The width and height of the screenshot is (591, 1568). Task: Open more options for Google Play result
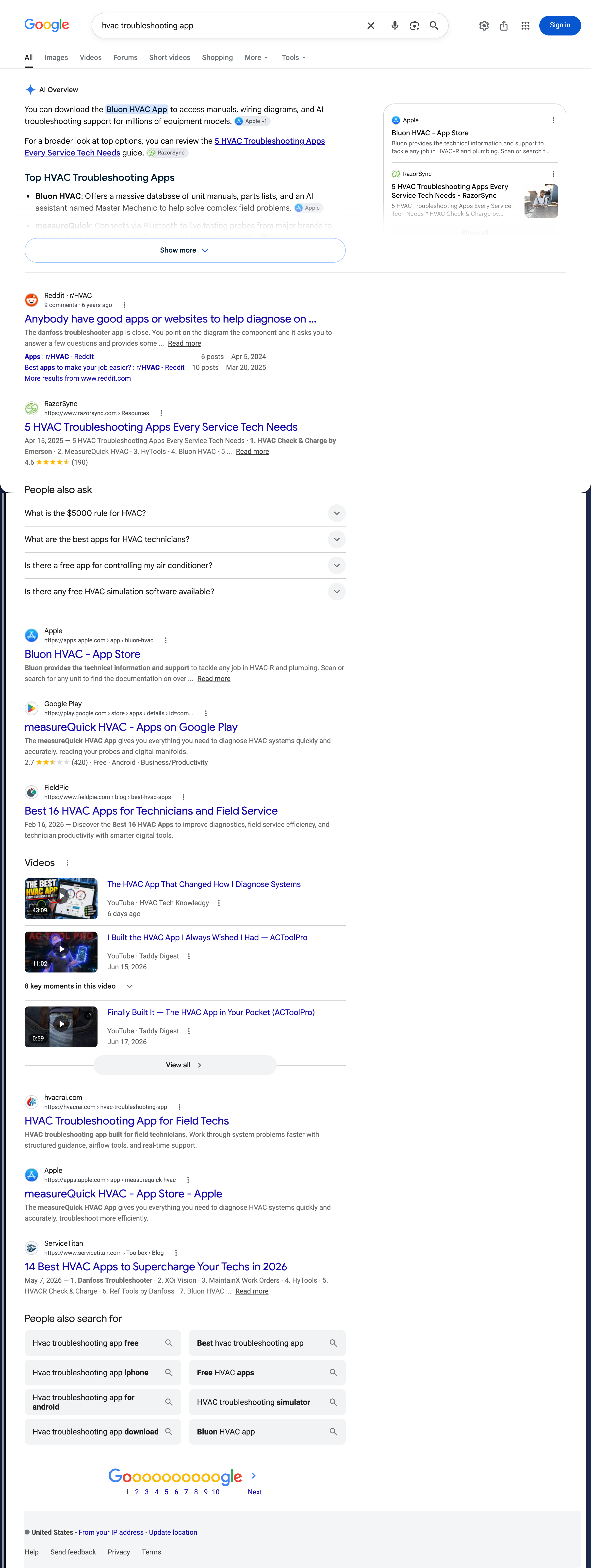pos(206,713)
